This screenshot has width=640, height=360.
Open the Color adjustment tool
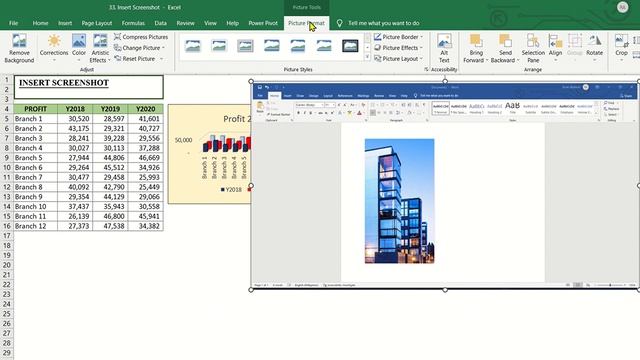pyautogui.click(x=79, y=47)
